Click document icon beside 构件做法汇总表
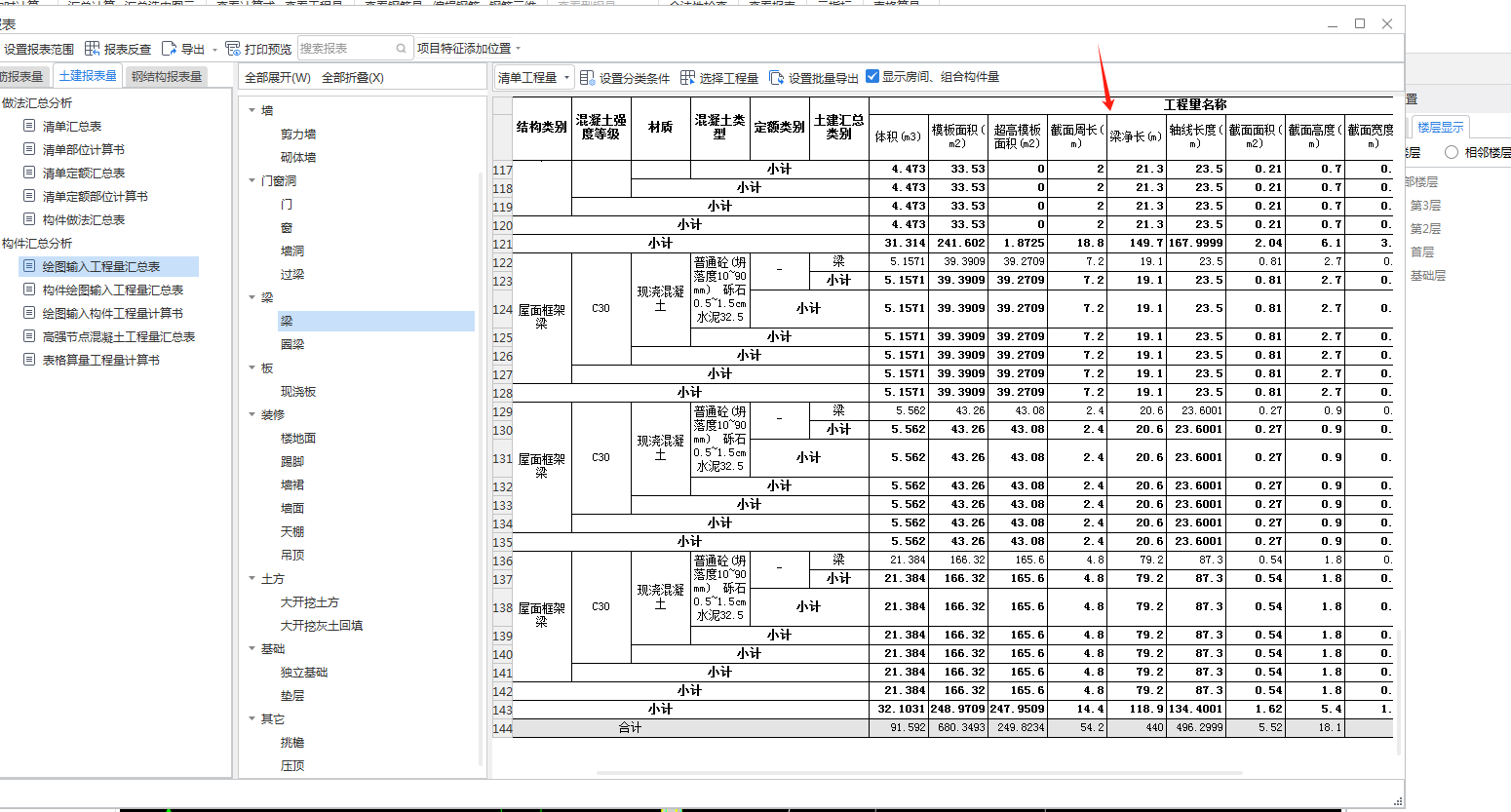1511x812 pixels. [x=29, y=219]
